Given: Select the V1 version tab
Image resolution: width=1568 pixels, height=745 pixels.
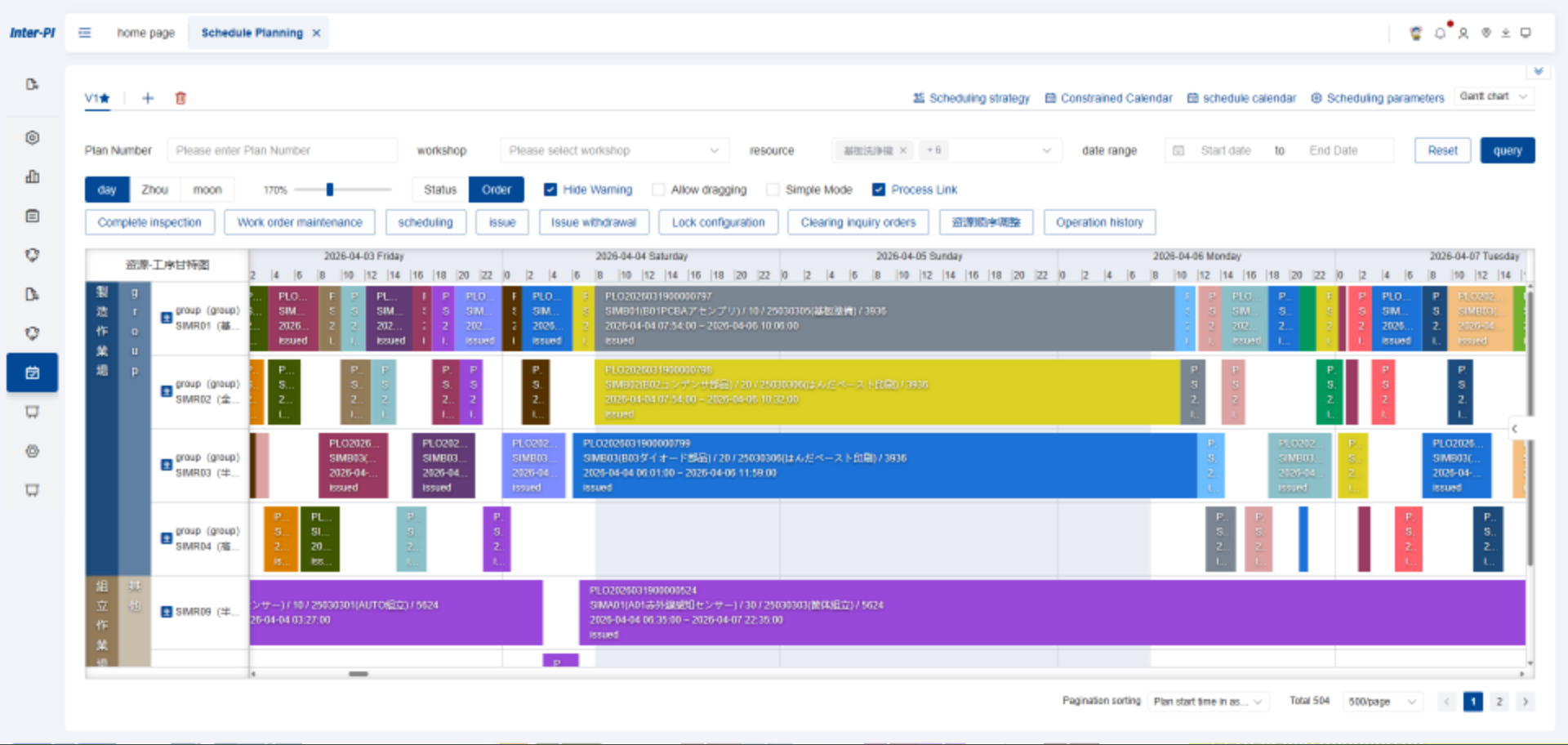Looking at the screenshot, I should [97, 98].
